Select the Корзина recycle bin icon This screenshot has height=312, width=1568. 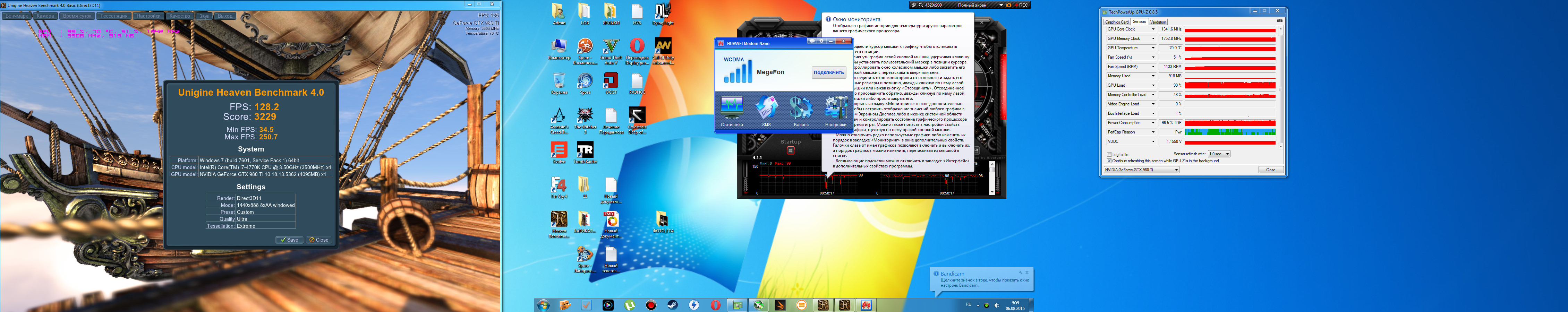559,84
